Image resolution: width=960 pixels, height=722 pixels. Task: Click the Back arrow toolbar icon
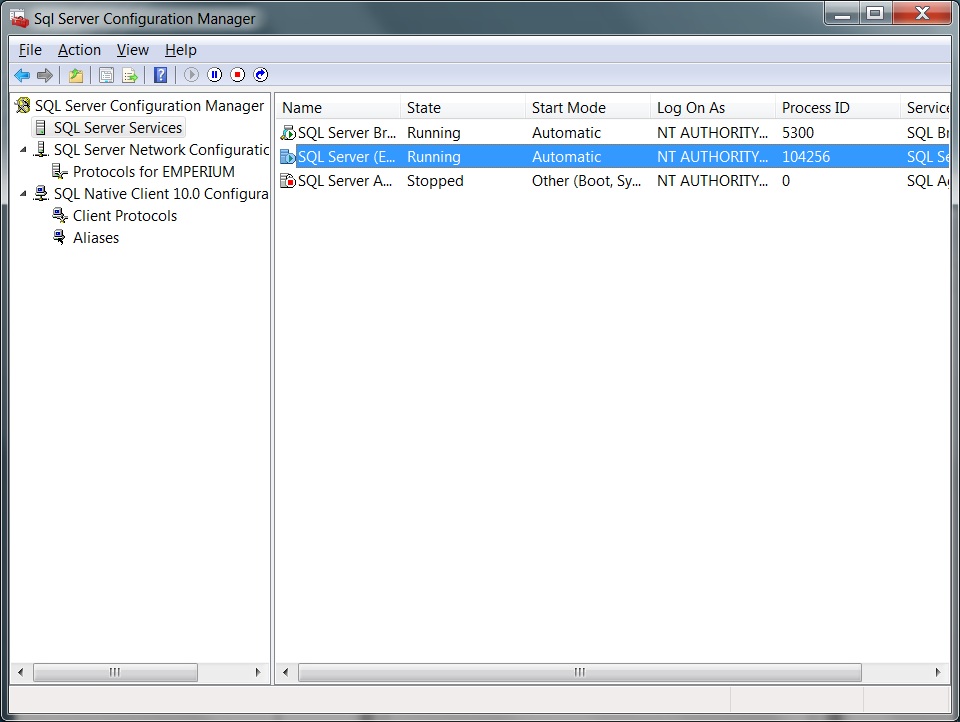pos(21,75)
